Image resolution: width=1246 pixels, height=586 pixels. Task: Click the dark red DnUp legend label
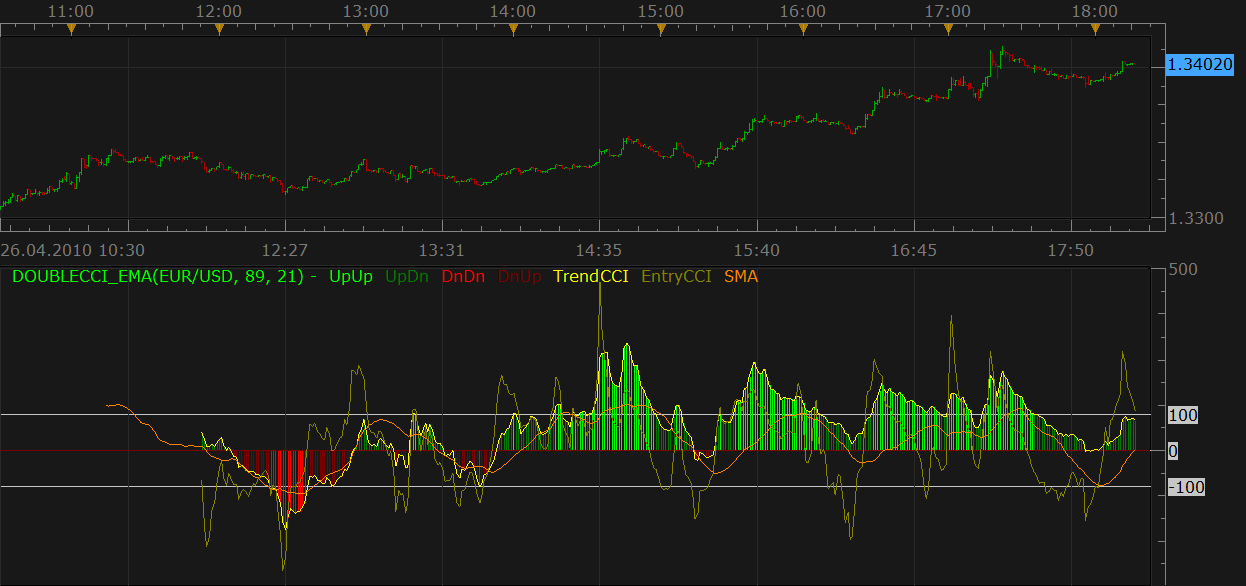pos(520,275)
